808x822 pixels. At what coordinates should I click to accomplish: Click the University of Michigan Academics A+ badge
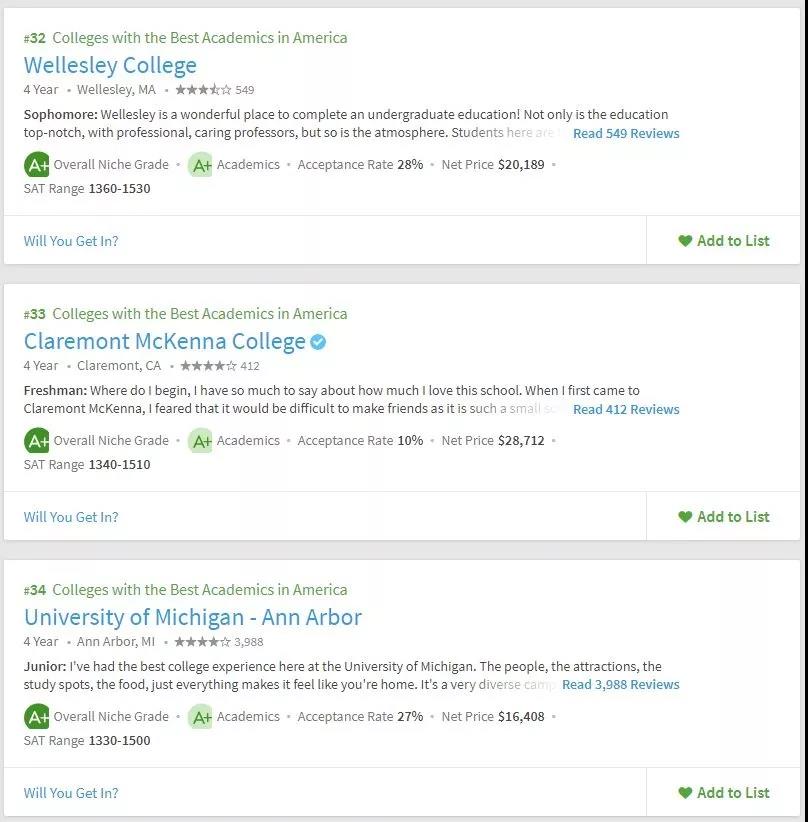pyautogui.click(x=200, y=717)
